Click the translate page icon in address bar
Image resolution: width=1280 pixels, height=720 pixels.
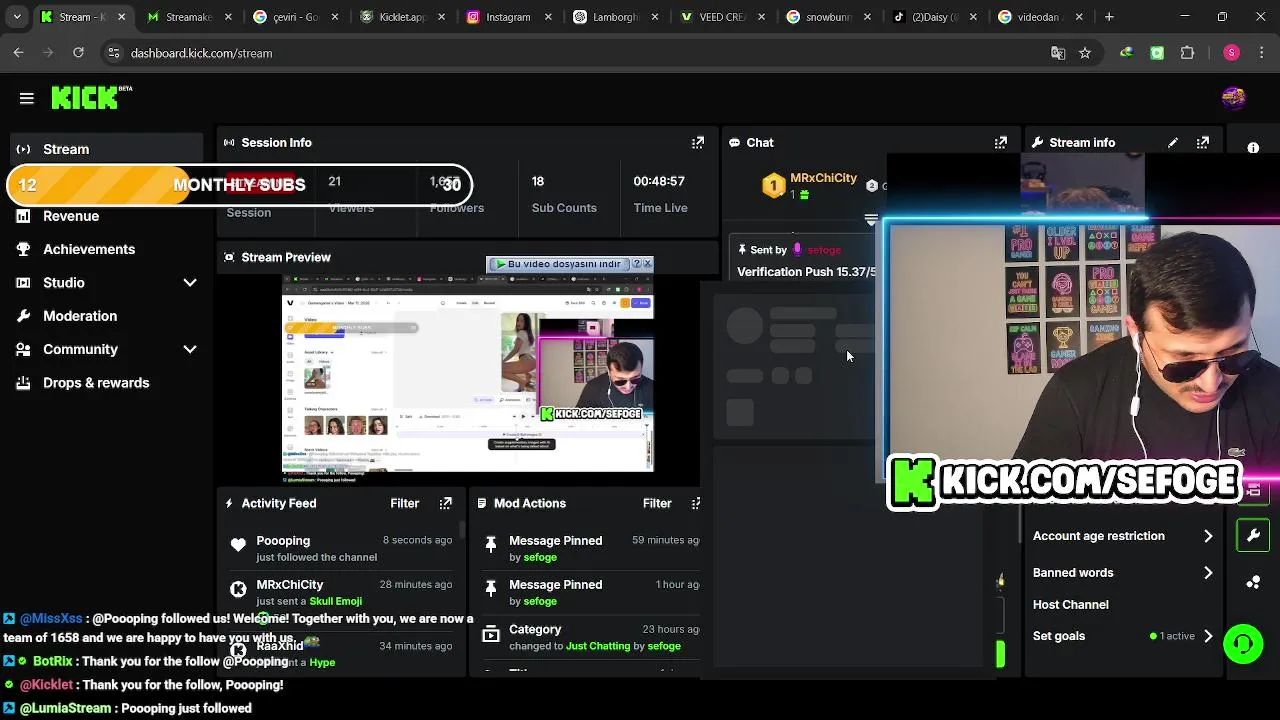coord(1058,53)
